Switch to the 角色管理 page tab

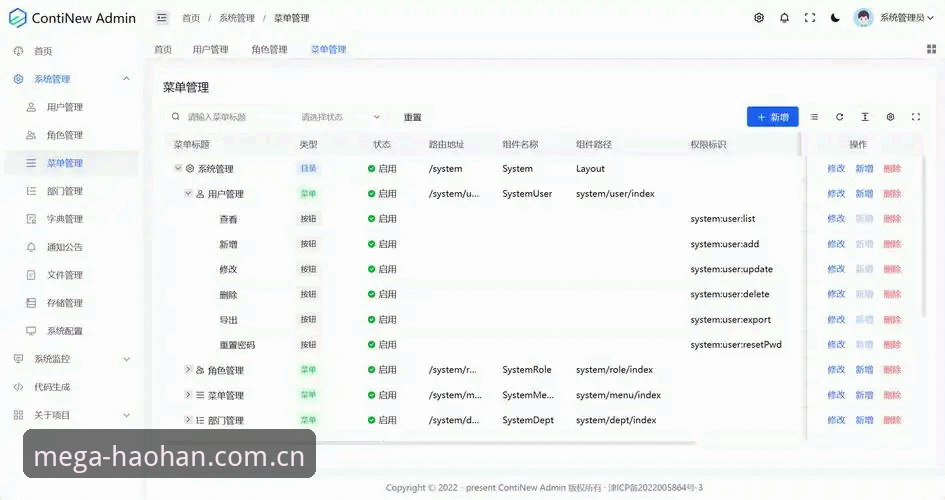click(x=269, y=49)
